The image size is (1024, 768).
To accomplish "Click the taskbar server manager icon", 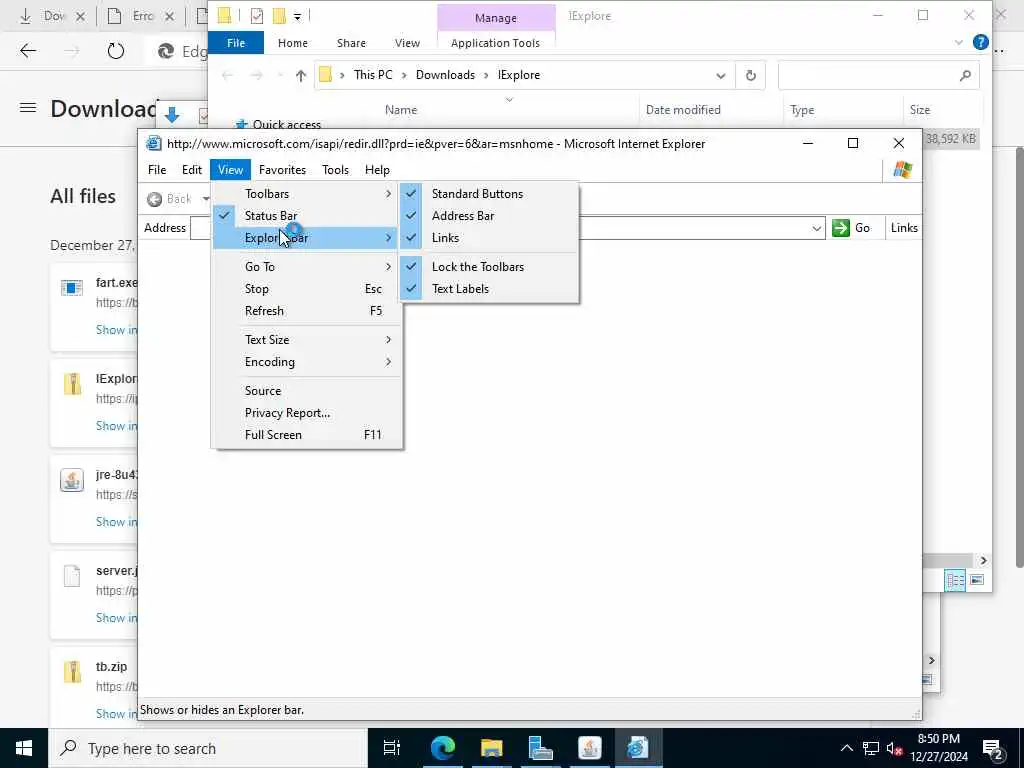I will point(540,748).
